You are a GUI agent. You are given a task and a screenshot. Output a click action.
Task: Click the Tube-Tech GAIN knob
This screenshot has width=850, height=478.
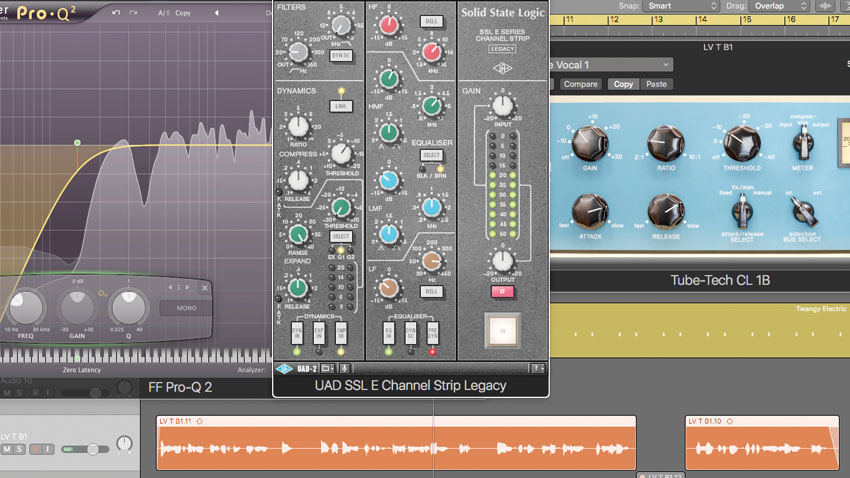click(590, 143)
